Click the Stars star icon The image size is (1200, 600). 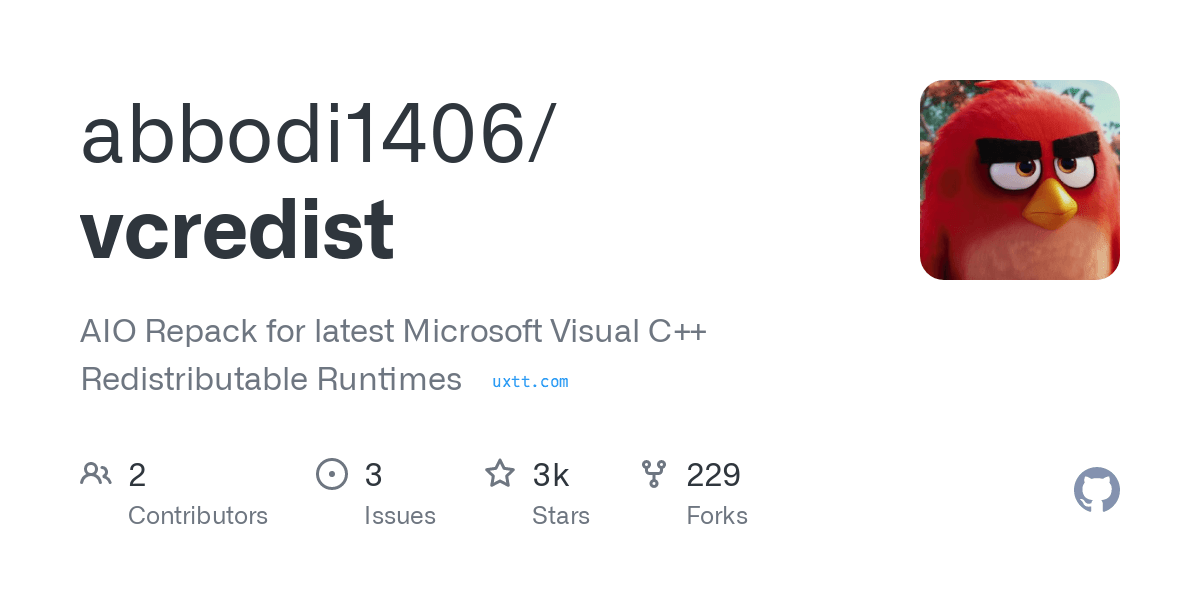tap(500, 473)
